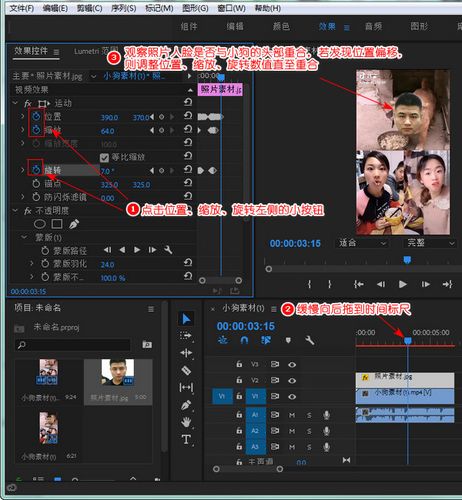Viewport: 462px width, 500px height.
Task: Select the Selection tool arrow
Action: tap(186, 319)
